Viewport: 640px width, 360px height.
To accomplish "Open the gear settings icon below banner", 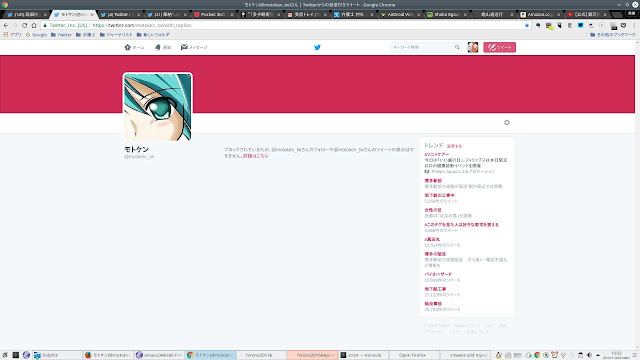I will (x=507, y=122).
